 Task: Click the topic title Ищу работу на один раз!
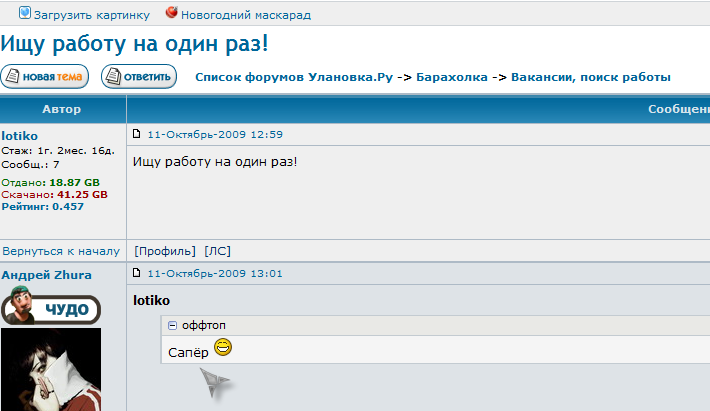click(134, 44)
